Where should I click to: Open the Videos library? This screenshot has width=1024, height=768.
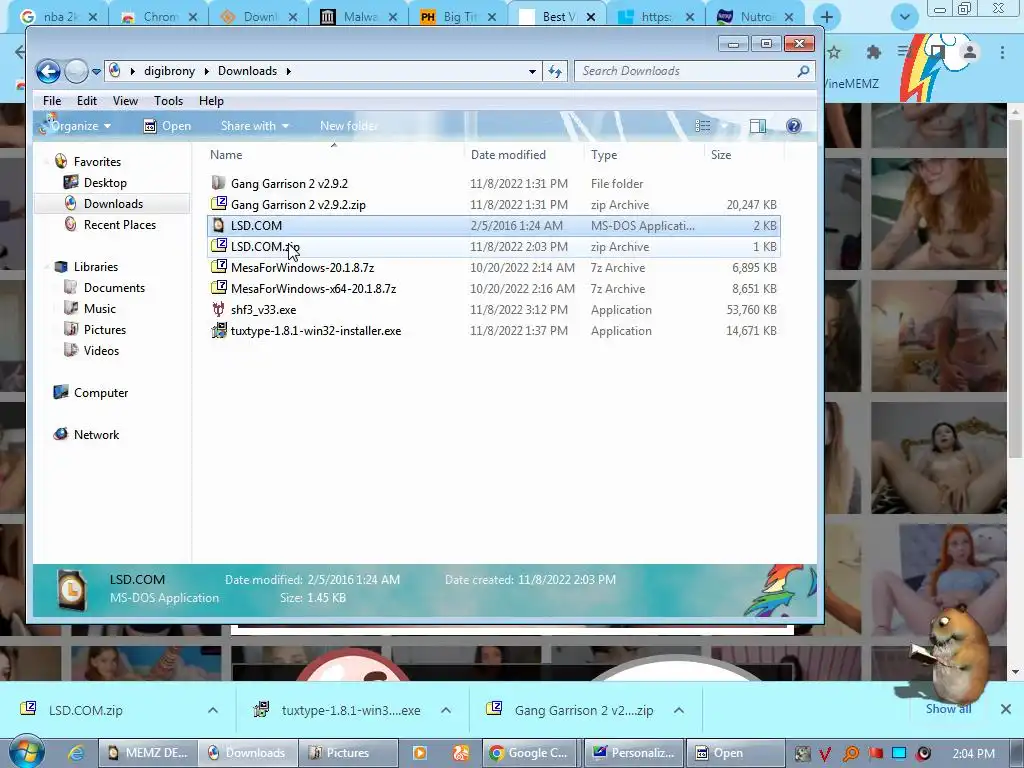pos(101,351)
